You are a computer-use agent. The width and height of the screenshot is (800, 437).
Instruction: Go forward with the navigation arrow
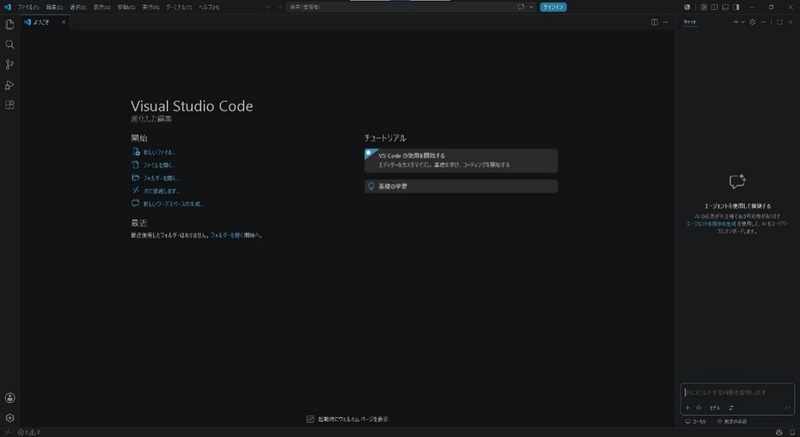coord(280,7)
